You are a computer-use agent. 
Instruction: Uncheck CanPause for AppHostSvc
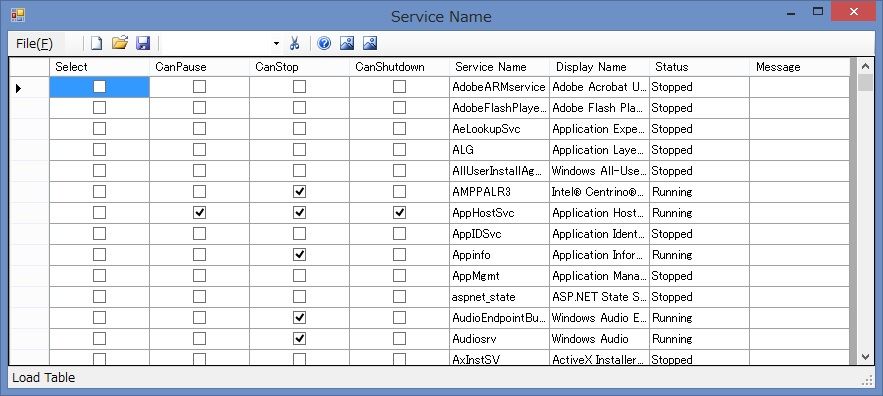click(199, 213)
